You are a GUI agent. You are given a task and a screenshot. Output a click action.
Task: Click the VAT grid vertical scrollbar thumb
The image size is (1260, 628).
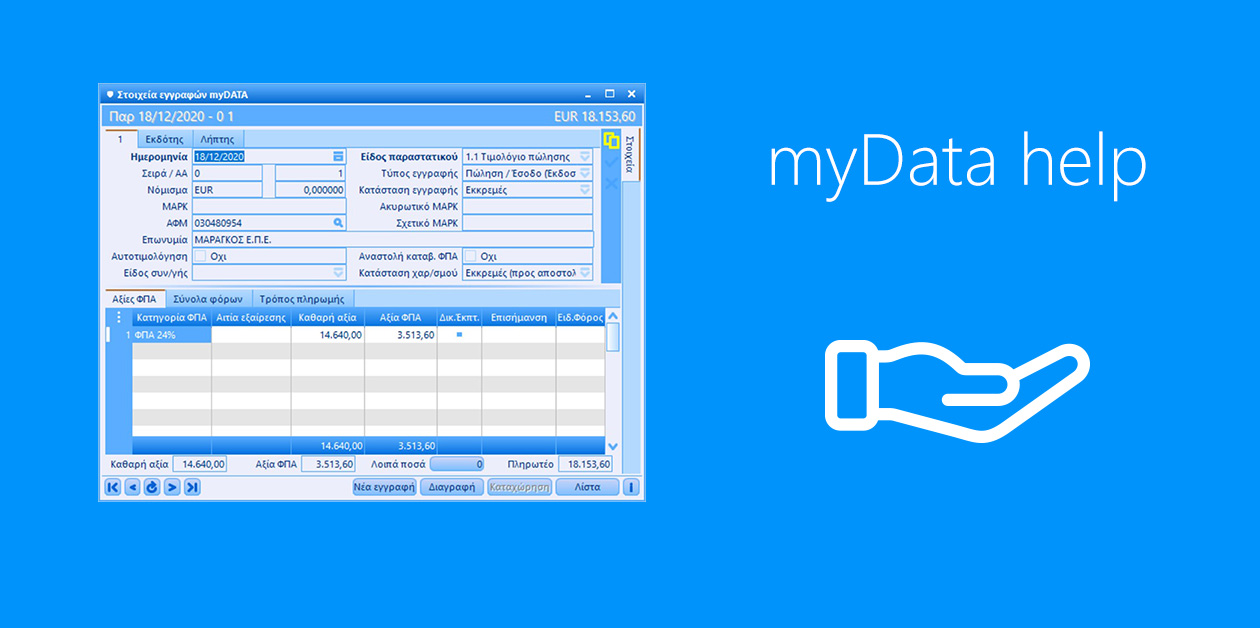[613, 337]
